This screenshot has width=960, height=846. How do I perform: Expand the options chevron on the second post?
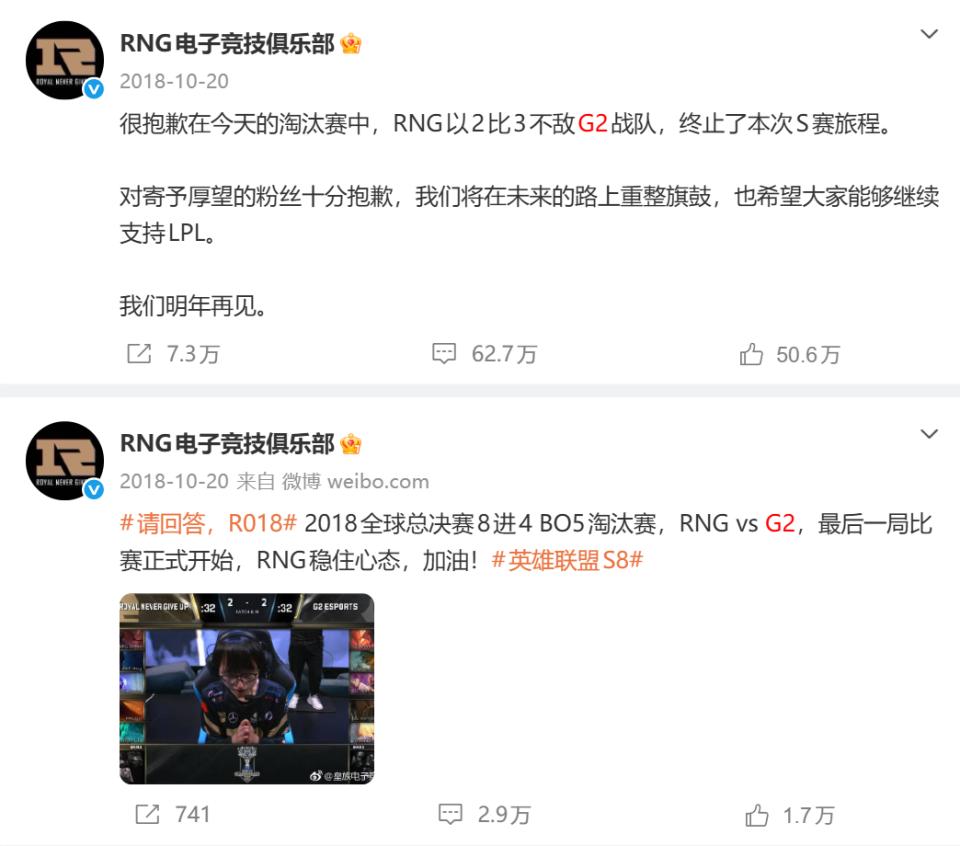click(x=929, y=435)
